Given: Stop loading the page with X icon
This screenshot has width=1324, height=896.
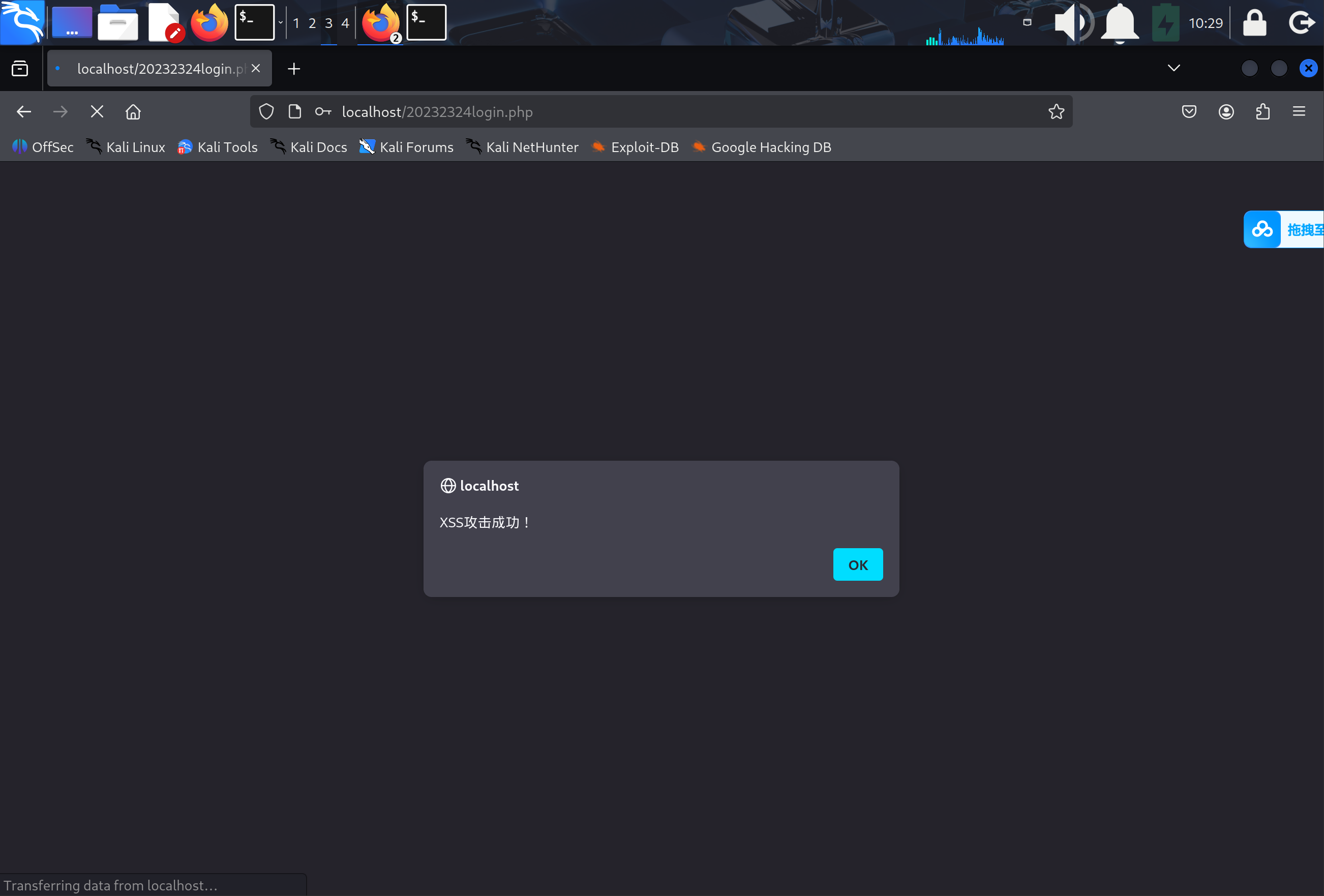Looking at the screenshot, I should tap(97, 112).
